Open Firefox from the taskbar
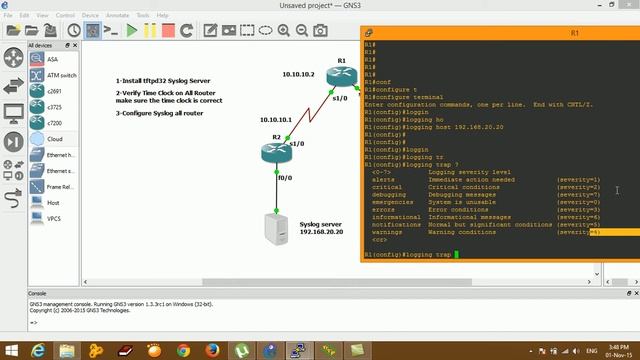The width and height of the screenshot is (640, 360). (212, 351)
